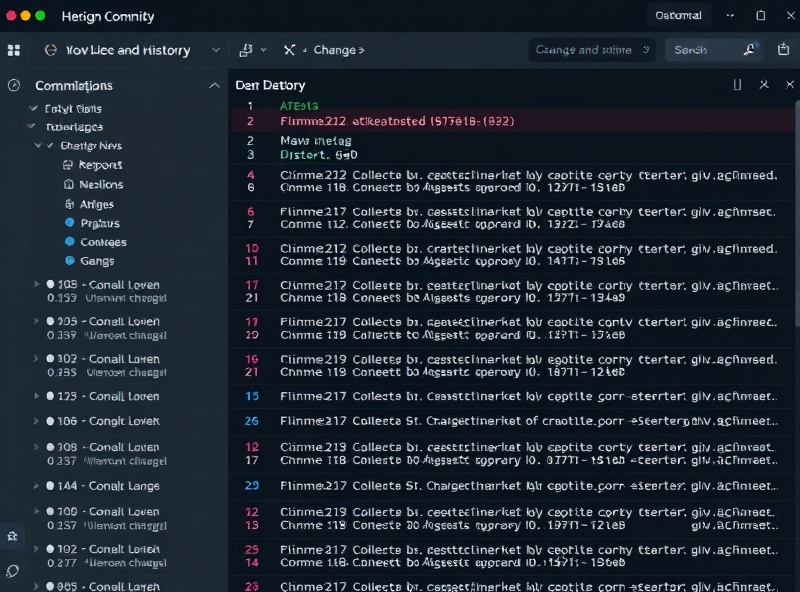Close the Den Detlory panel with X icon
The image size is (800, 592).
[790, 84]
